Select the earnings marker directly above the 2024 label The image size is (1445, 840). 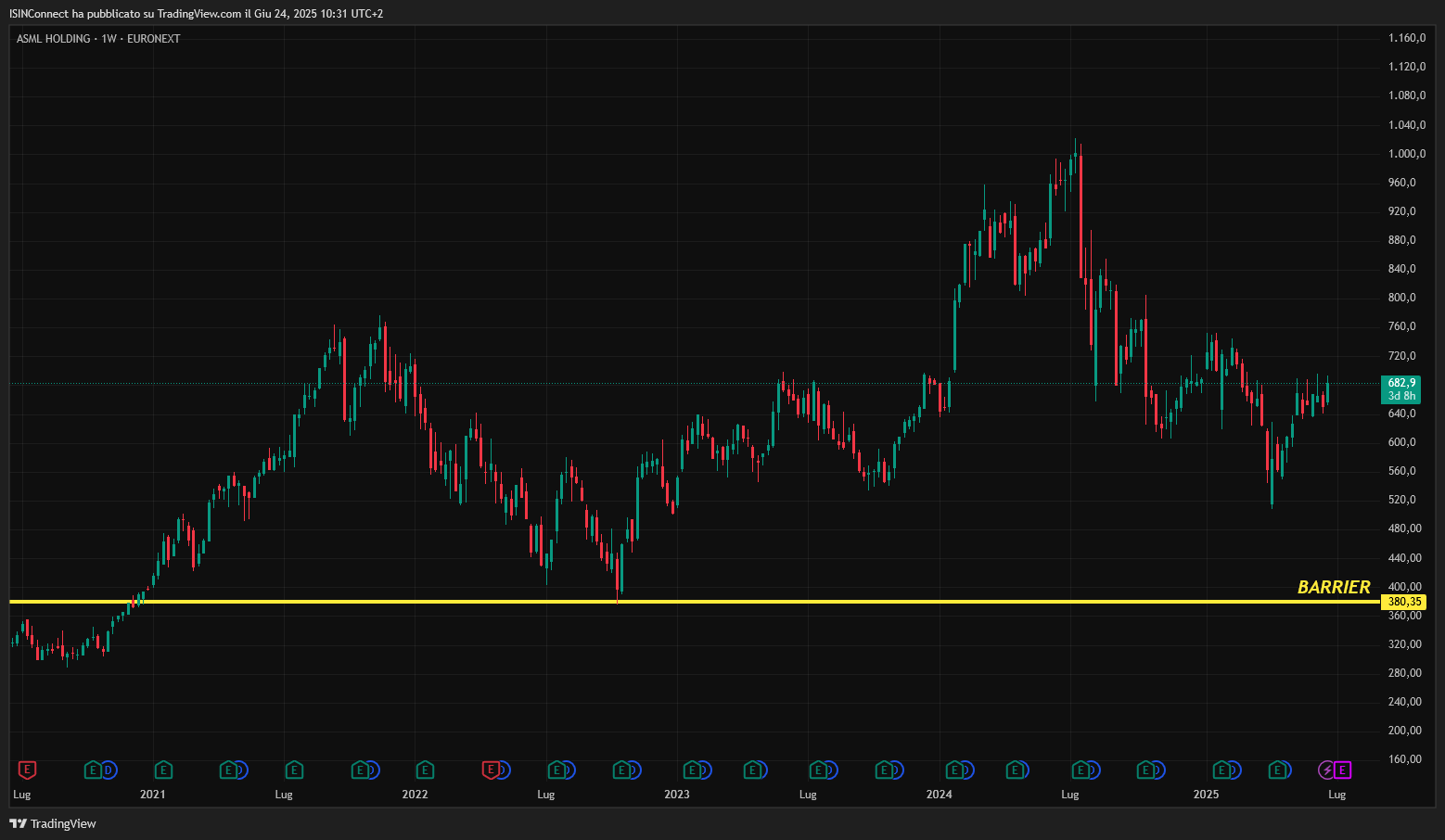tap(954, 770)
